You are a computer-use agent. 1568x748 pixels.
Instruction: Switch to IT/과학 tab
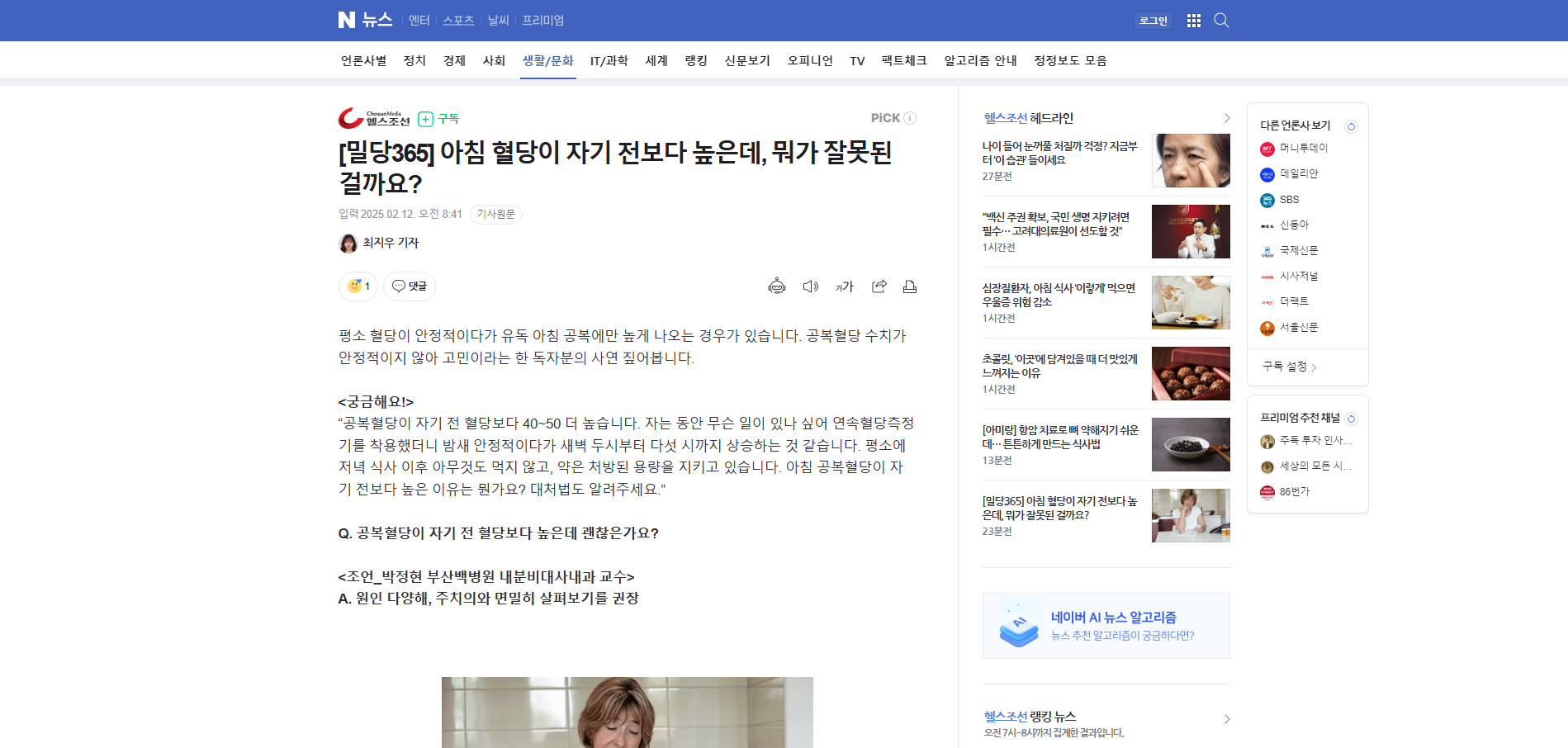(x=609, y=61)
